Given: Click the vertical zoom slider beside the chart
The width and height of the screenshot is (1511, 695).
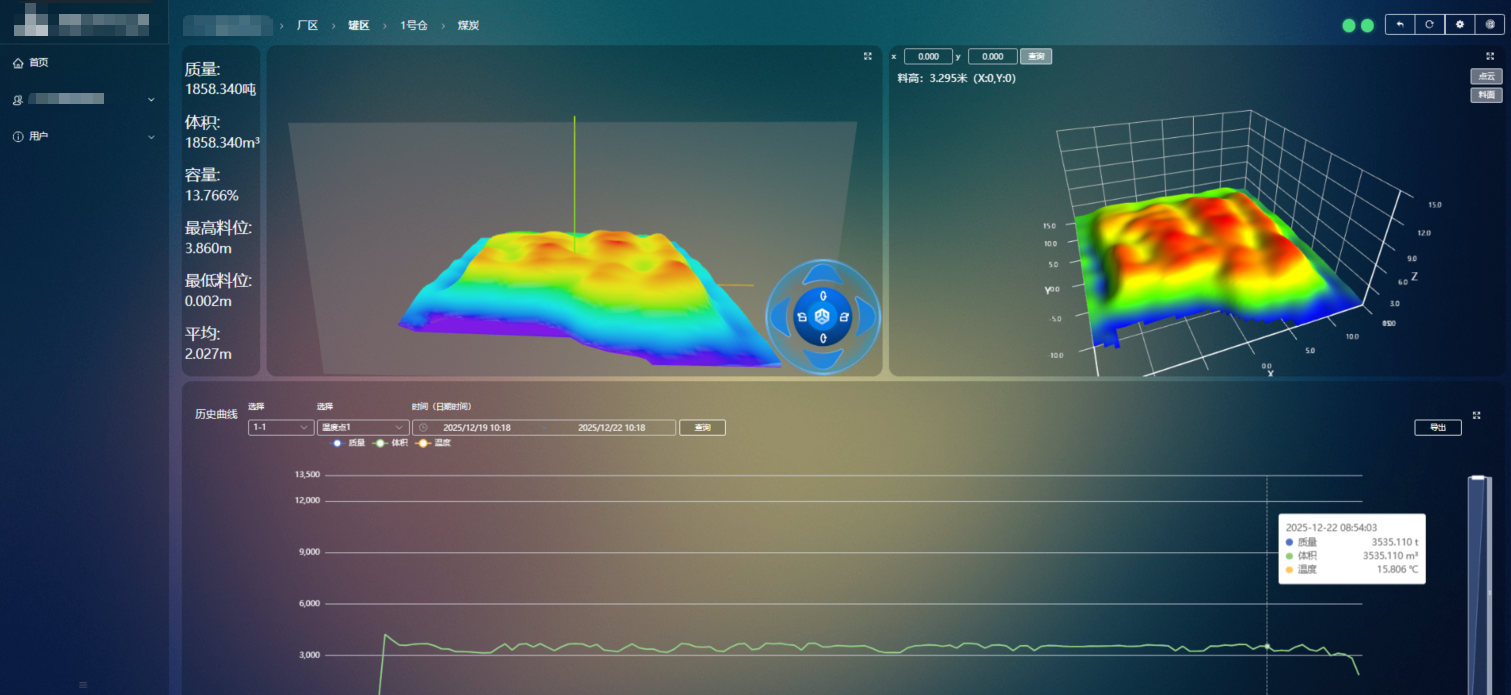Looking at the screenshot, I should point(1478,585).
